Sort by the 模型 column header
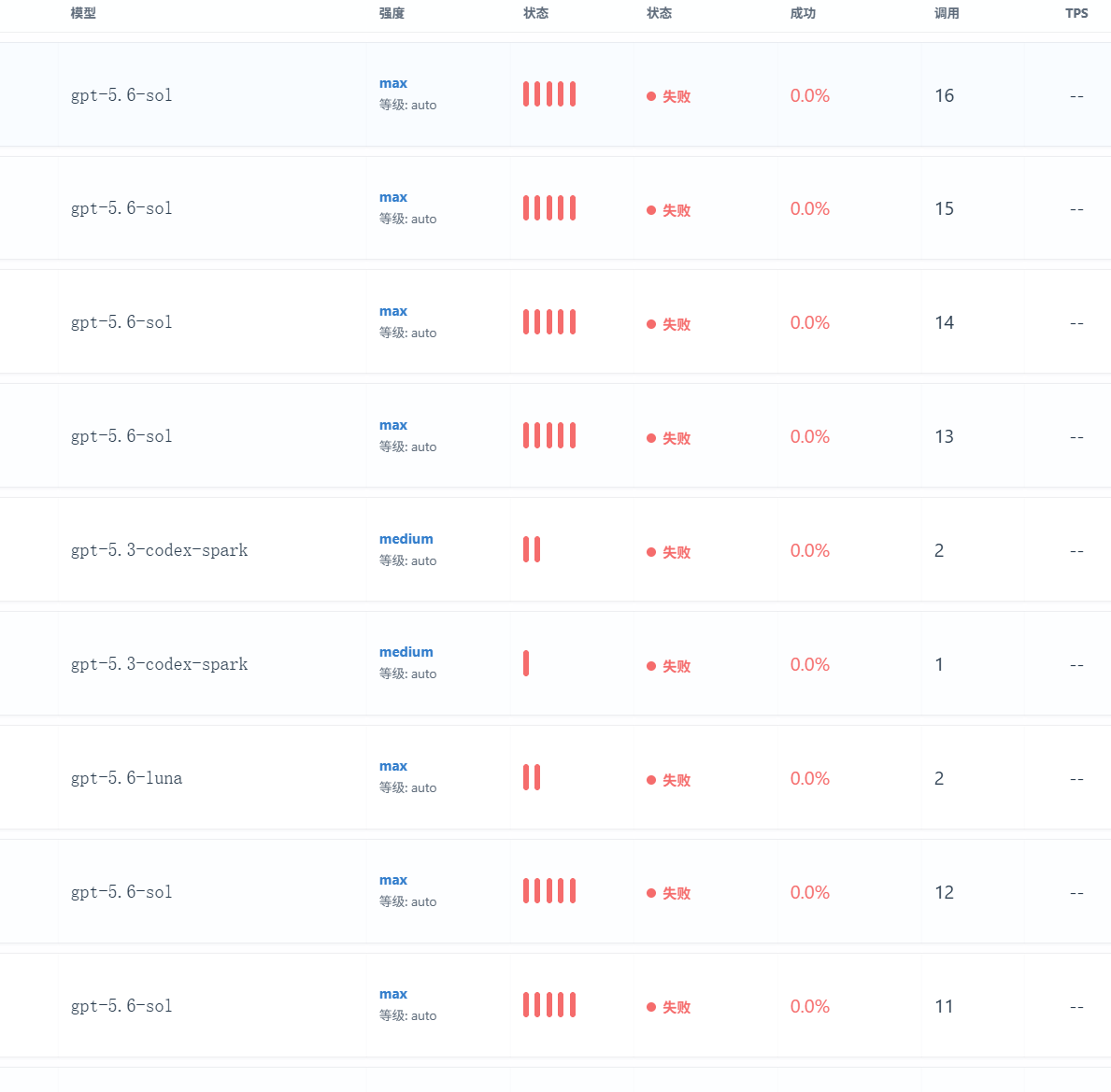The image size is (1111, 1092). click(83, 13)
